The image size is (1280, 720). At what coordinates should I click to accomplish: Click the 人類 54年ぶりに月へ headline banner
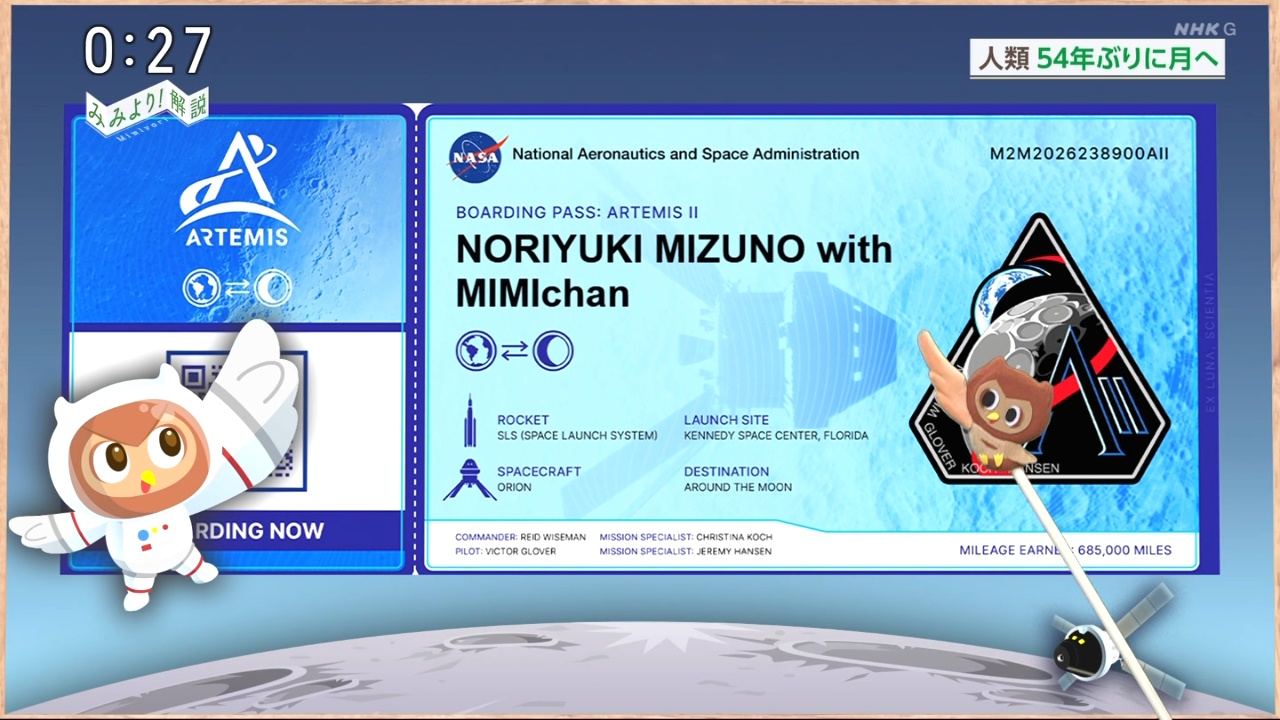tap(1097, 59)
